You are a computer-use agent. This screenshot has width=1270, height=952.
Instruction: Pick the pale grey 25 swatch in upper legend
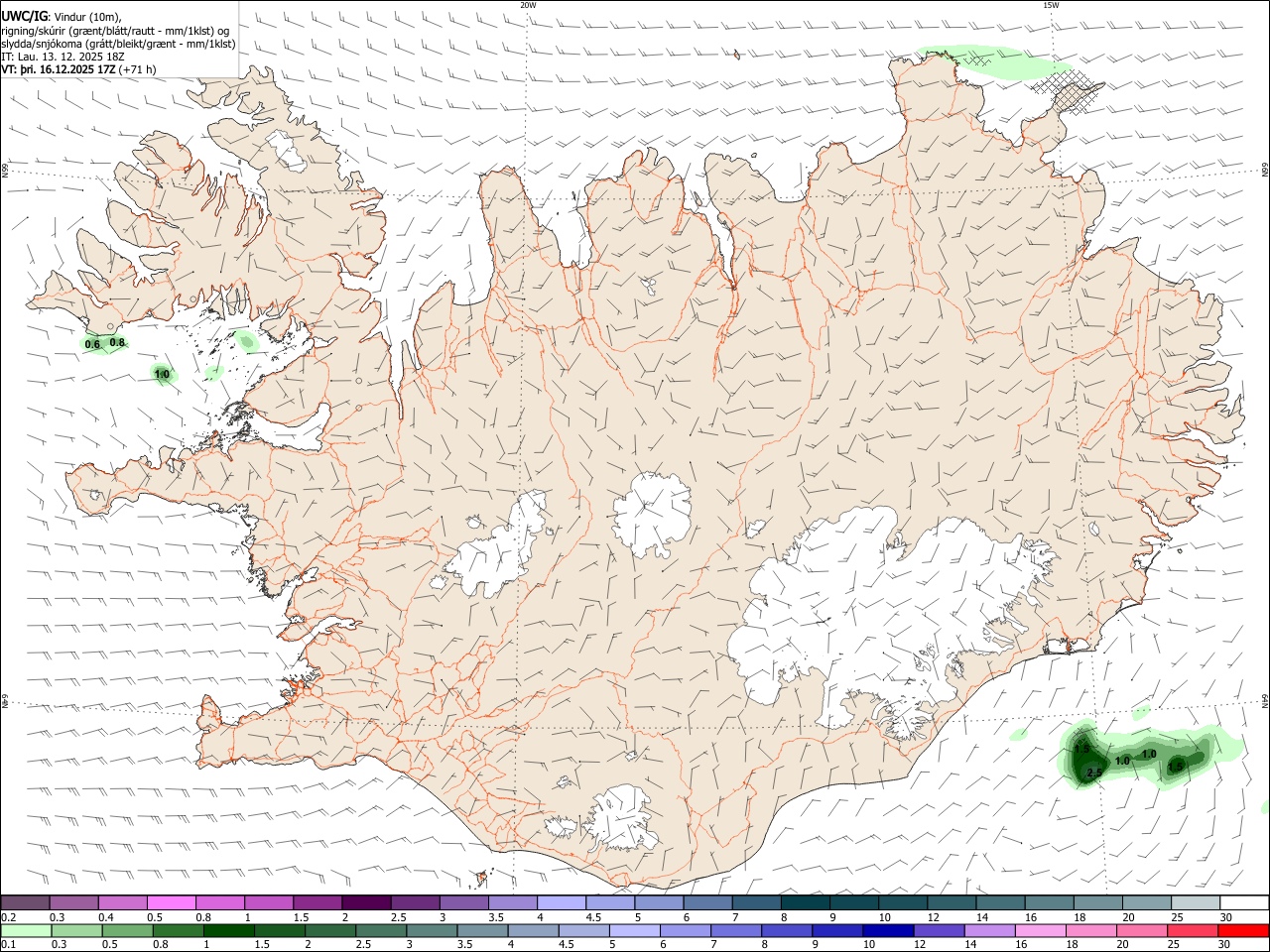tap(1195, 902)
